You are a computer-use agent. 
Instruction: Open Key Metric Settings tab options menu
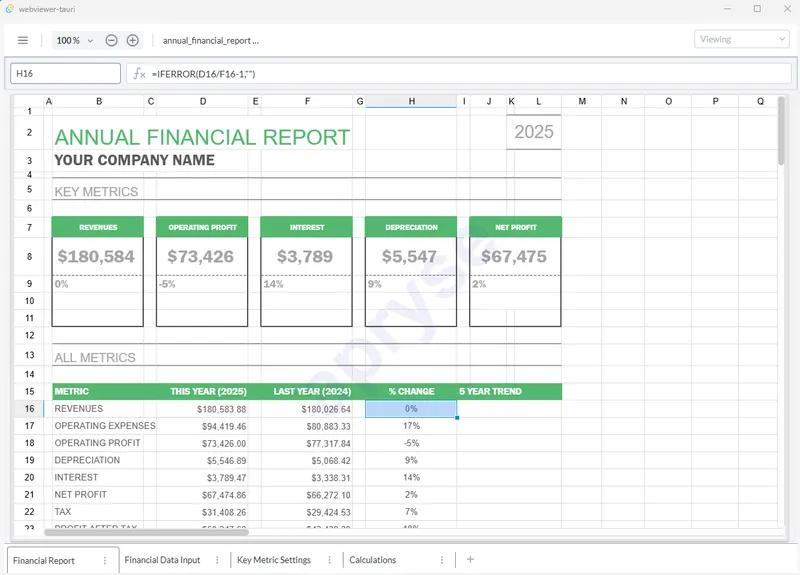329,561
